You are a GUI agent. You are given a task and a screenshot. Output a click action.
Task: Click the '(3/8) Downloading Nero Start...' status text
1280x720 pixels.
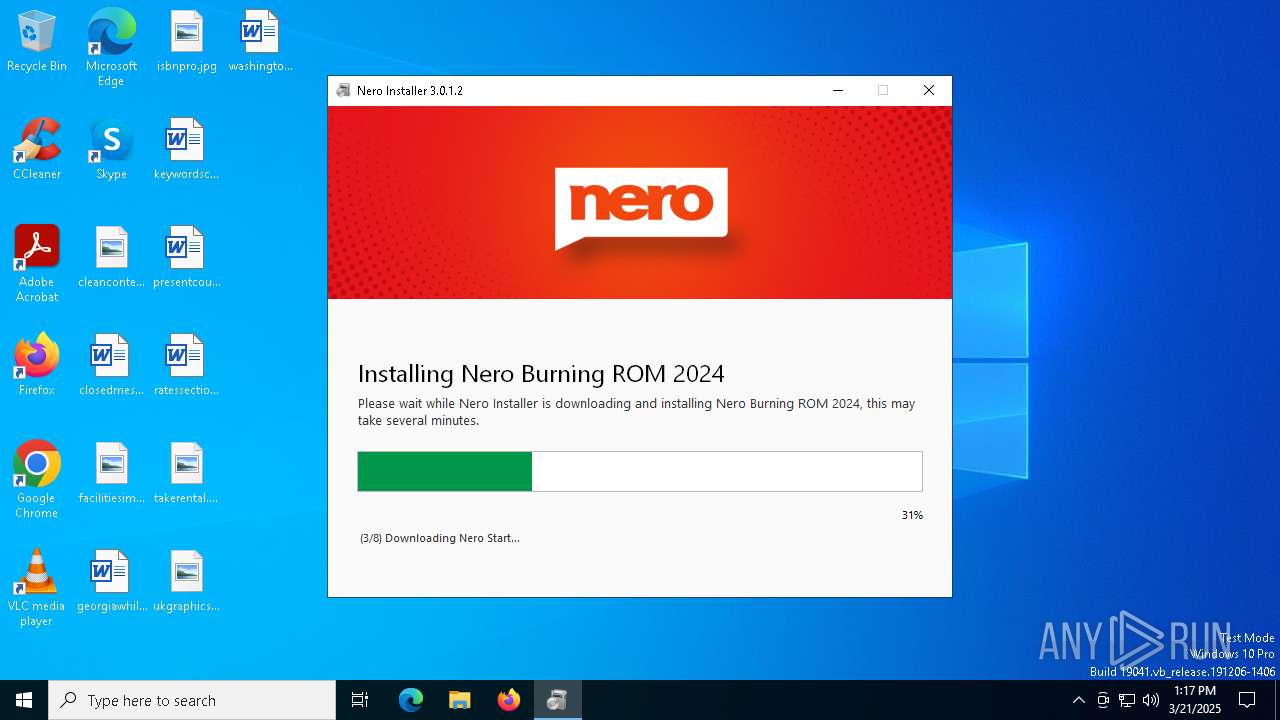(440, 538)
